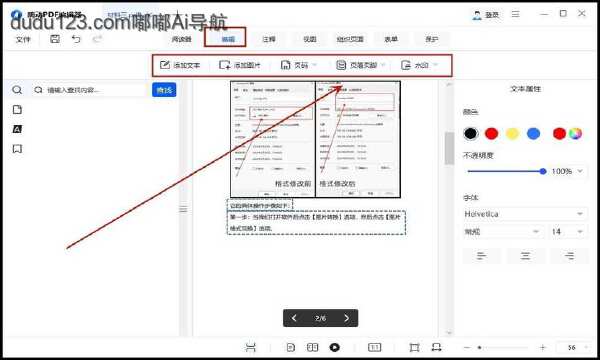
Task: Open the 文件 menu
Action: tap(23, 39)
